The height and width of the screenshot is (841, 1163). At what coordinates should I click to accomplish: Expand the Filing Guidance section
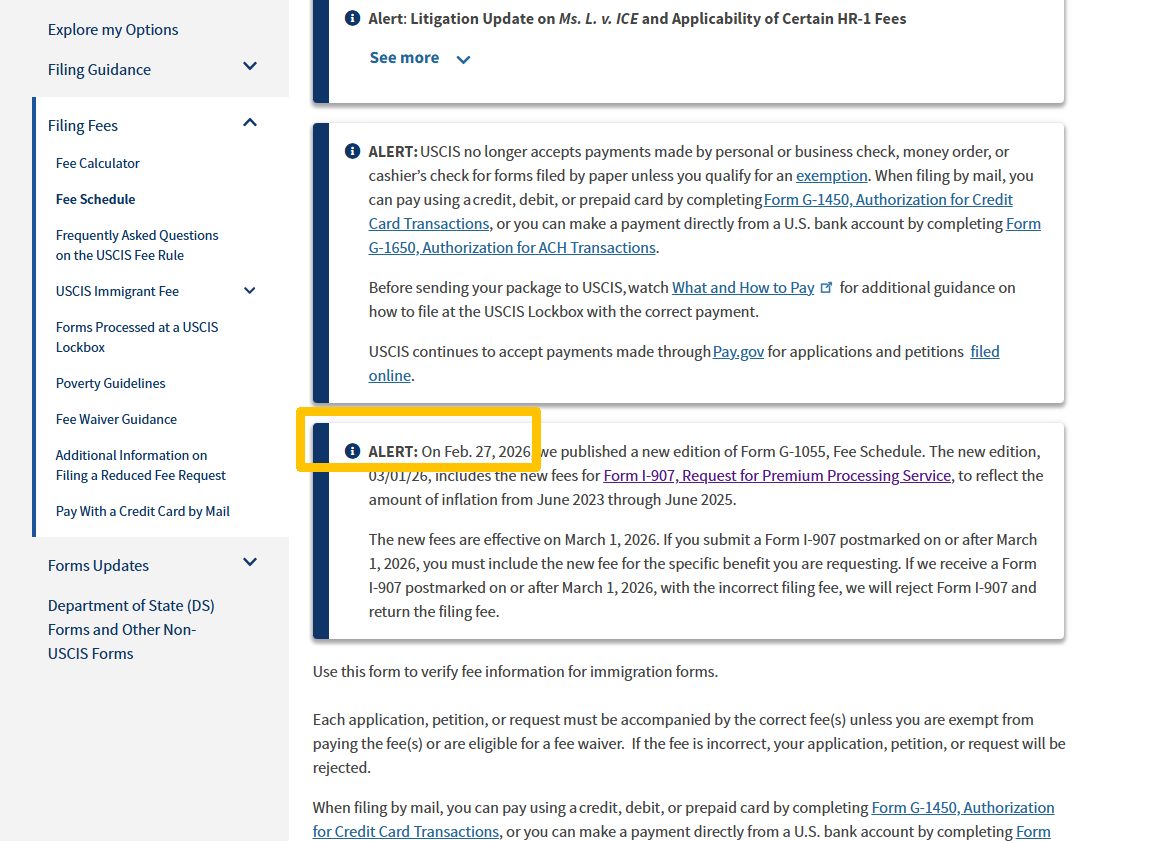pos(250,67)
